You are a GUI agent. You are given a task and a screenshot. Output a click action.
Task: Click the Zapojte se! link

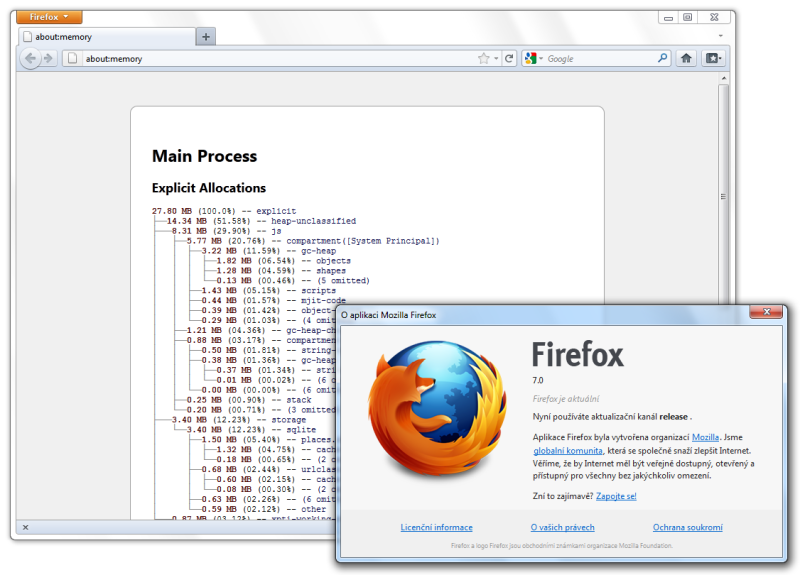(x=616, y=496)
